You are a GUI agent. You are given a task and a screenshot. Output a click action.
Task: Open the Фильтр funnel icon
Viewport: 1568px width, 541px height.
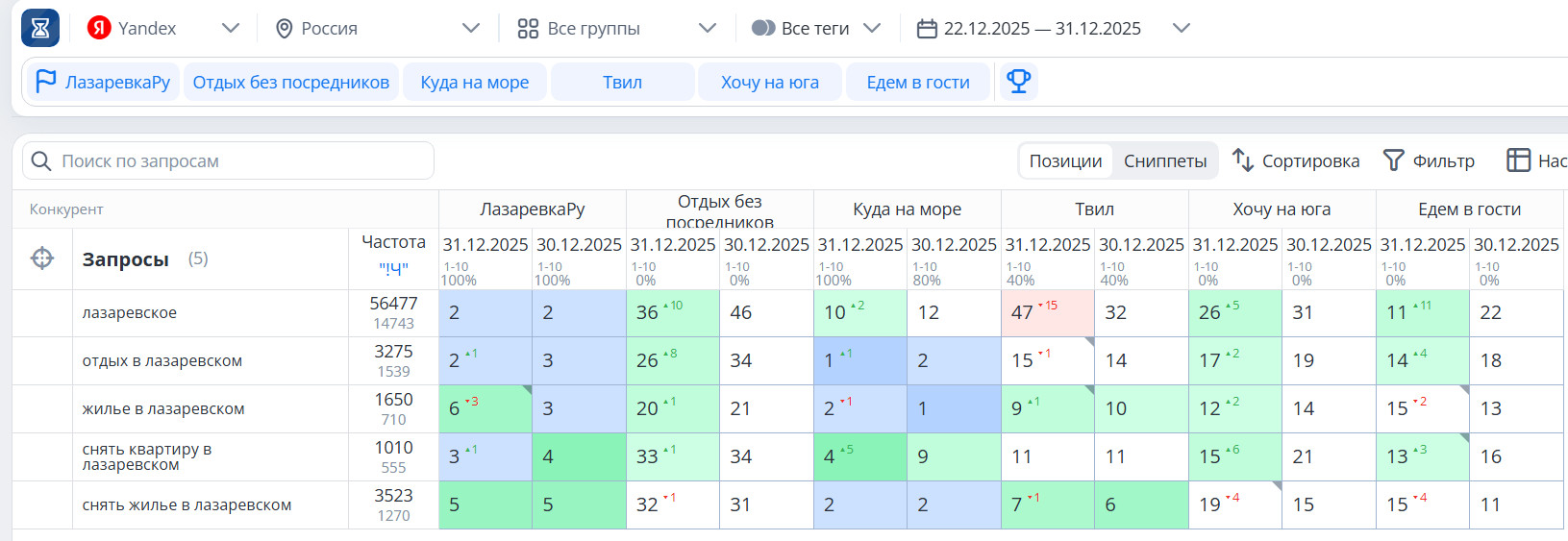tap(1393, 160)
